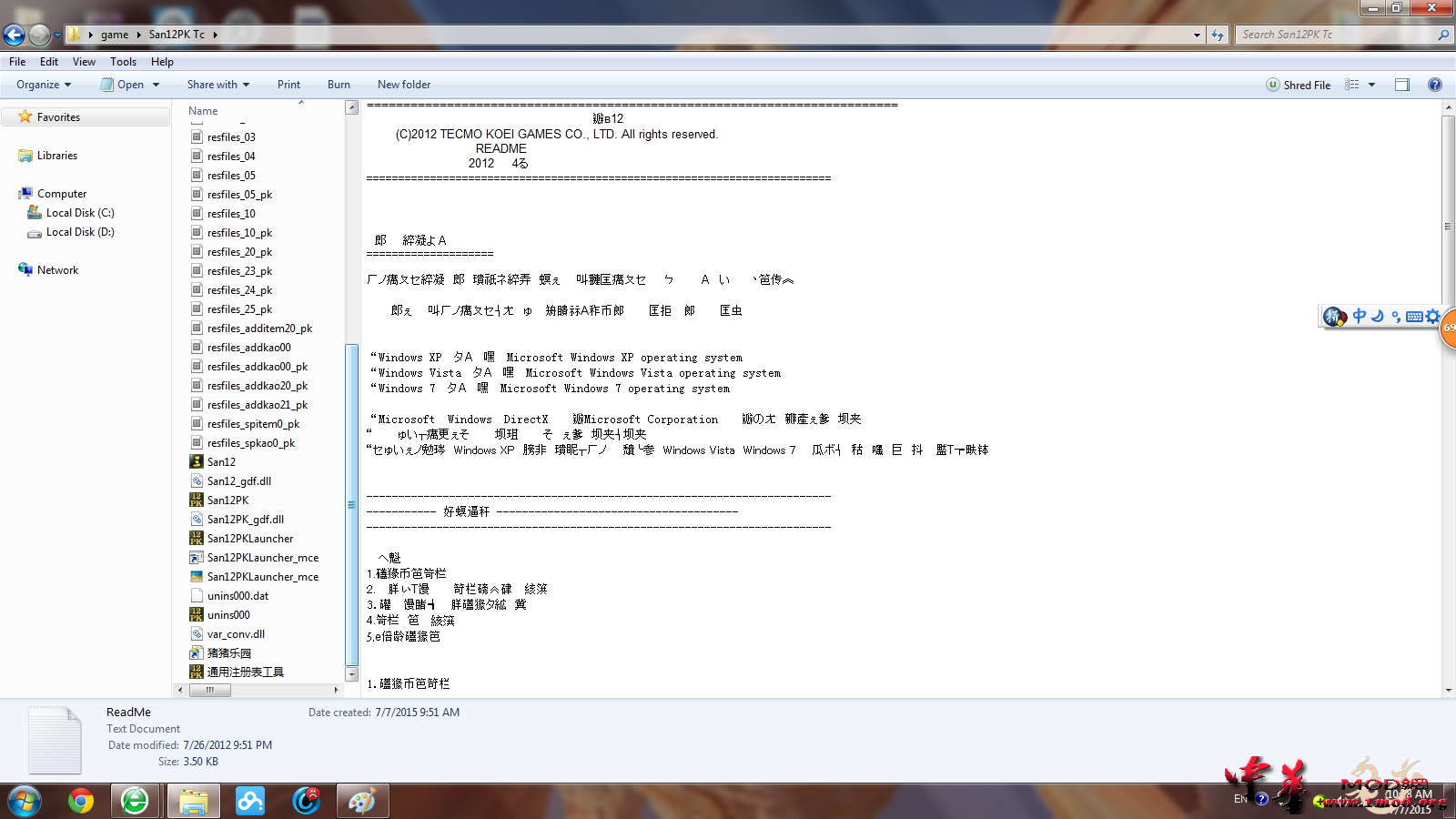Expand the game breadcrumb arrow
Screen dimensions: 1456x819
click(138, 35)
